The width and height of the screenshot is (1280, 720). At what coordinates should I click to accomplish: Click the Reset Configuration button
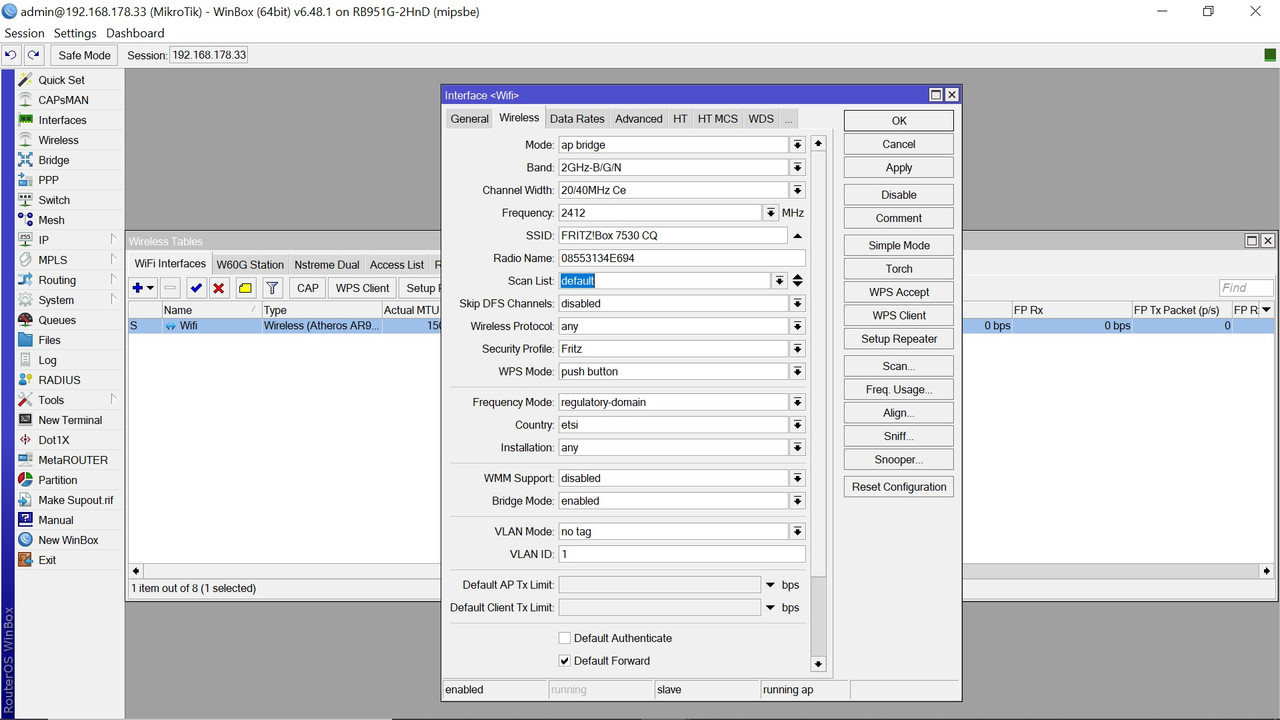[x=899, y=487]
